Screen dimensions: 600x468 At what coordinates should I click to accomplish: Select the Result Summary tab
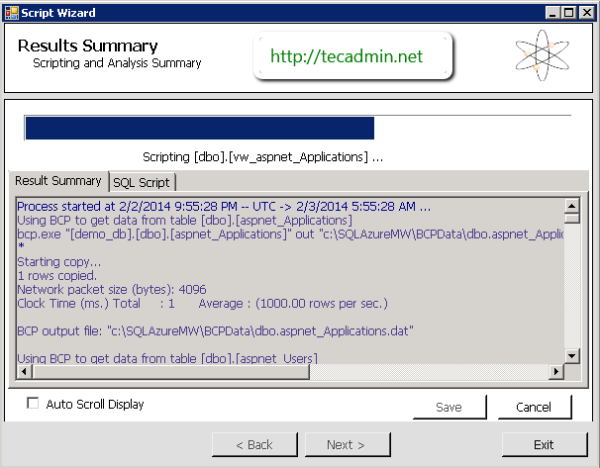pos(58,181)
